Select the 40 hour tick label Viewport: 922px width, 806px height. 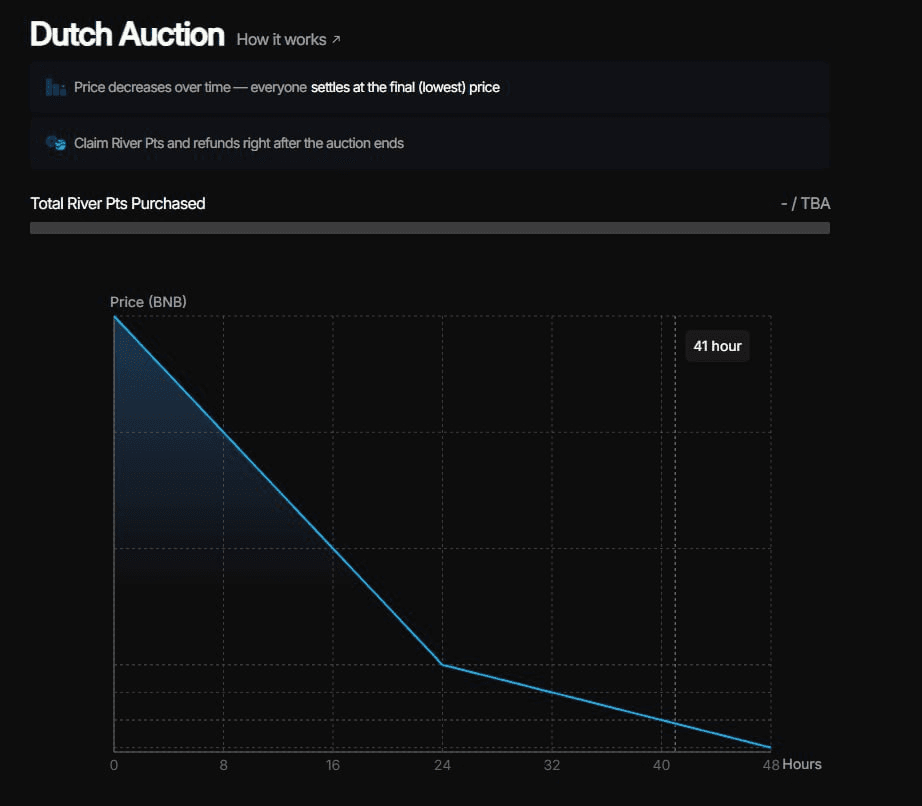661,766
